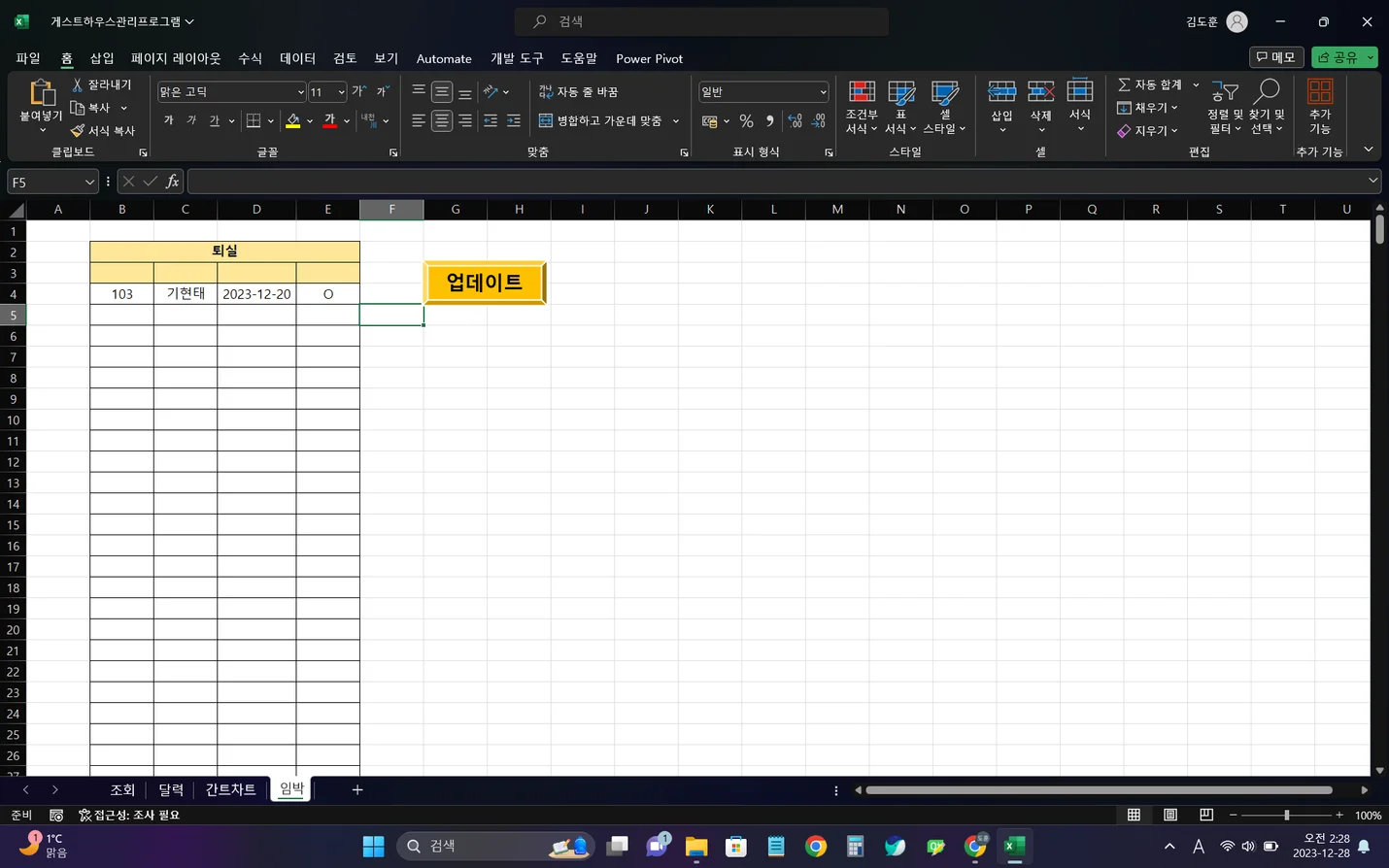1389x868 pixels.
Task: Click the Insert cells (삽입) icon
Action: pyautogui.click(x=1001, y=92)
